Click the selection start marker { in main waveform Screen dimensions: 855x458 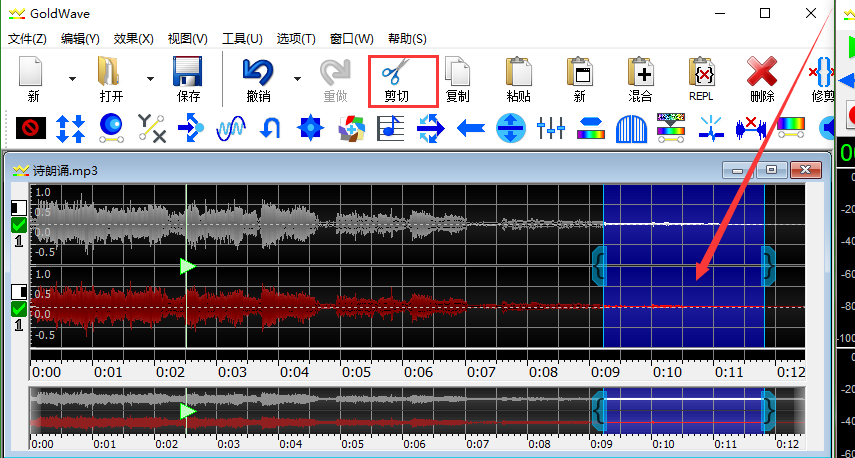pyautogui.click(x=599, y=266)
